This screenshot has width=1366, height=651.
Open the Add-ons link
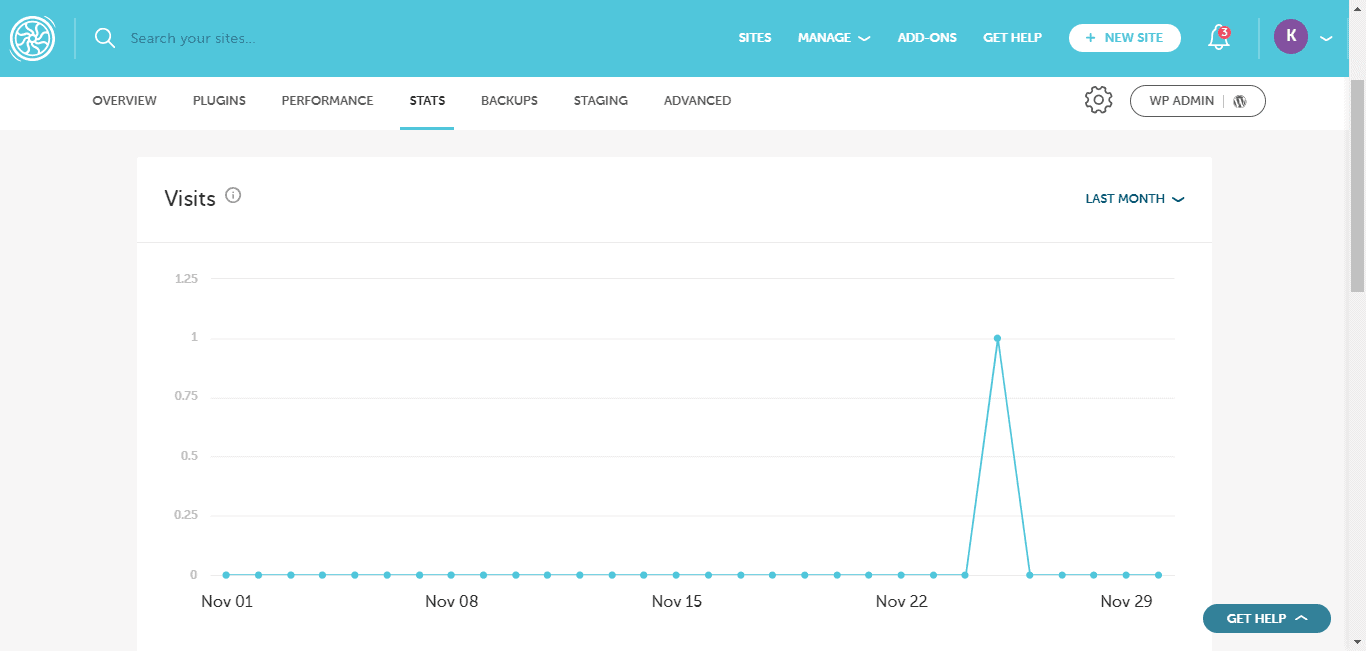tap(927, 38)
